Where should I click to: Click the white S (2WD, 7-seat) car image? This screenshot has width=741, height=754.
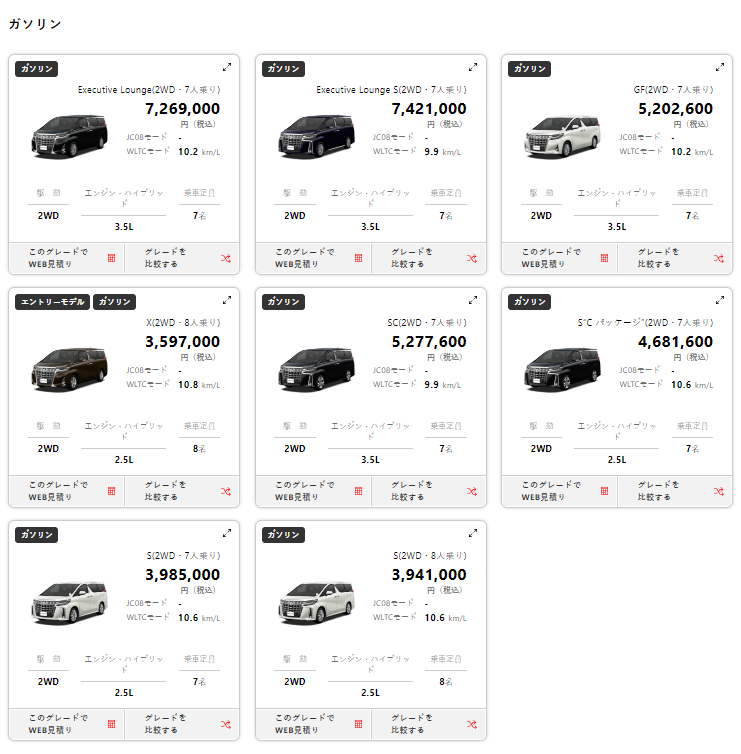tap(68, 603)
